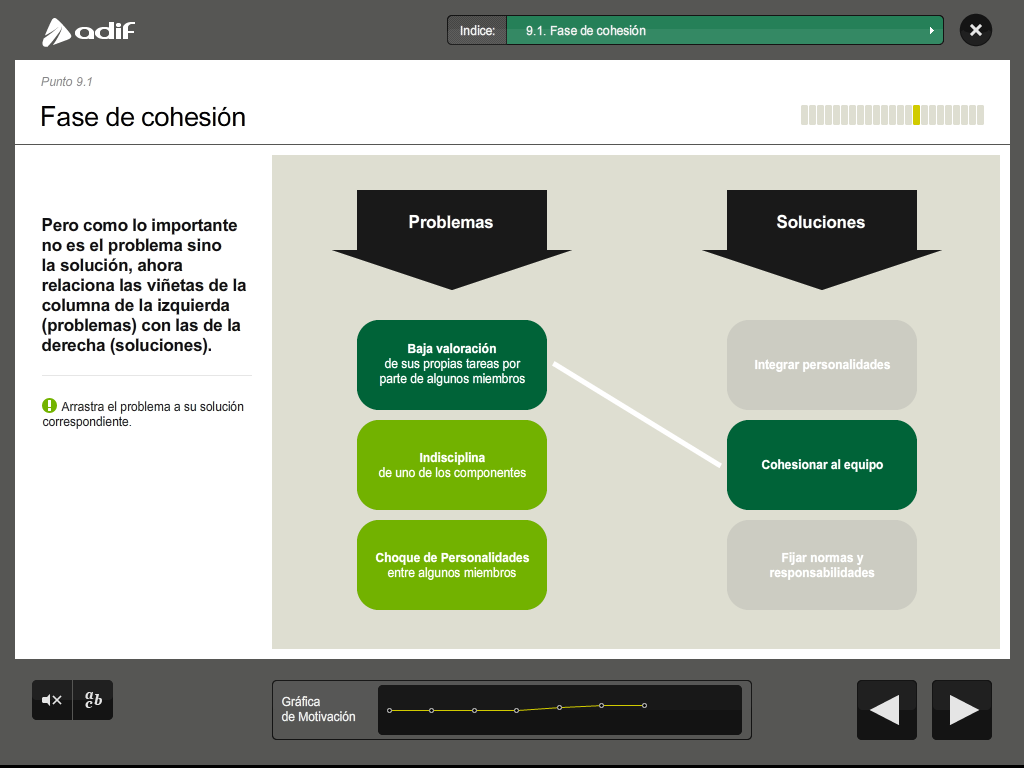Screen dimensions: 1024x768
Task: Select the 'Choque de Personalidades' problem card
Action: click(452, 565)
